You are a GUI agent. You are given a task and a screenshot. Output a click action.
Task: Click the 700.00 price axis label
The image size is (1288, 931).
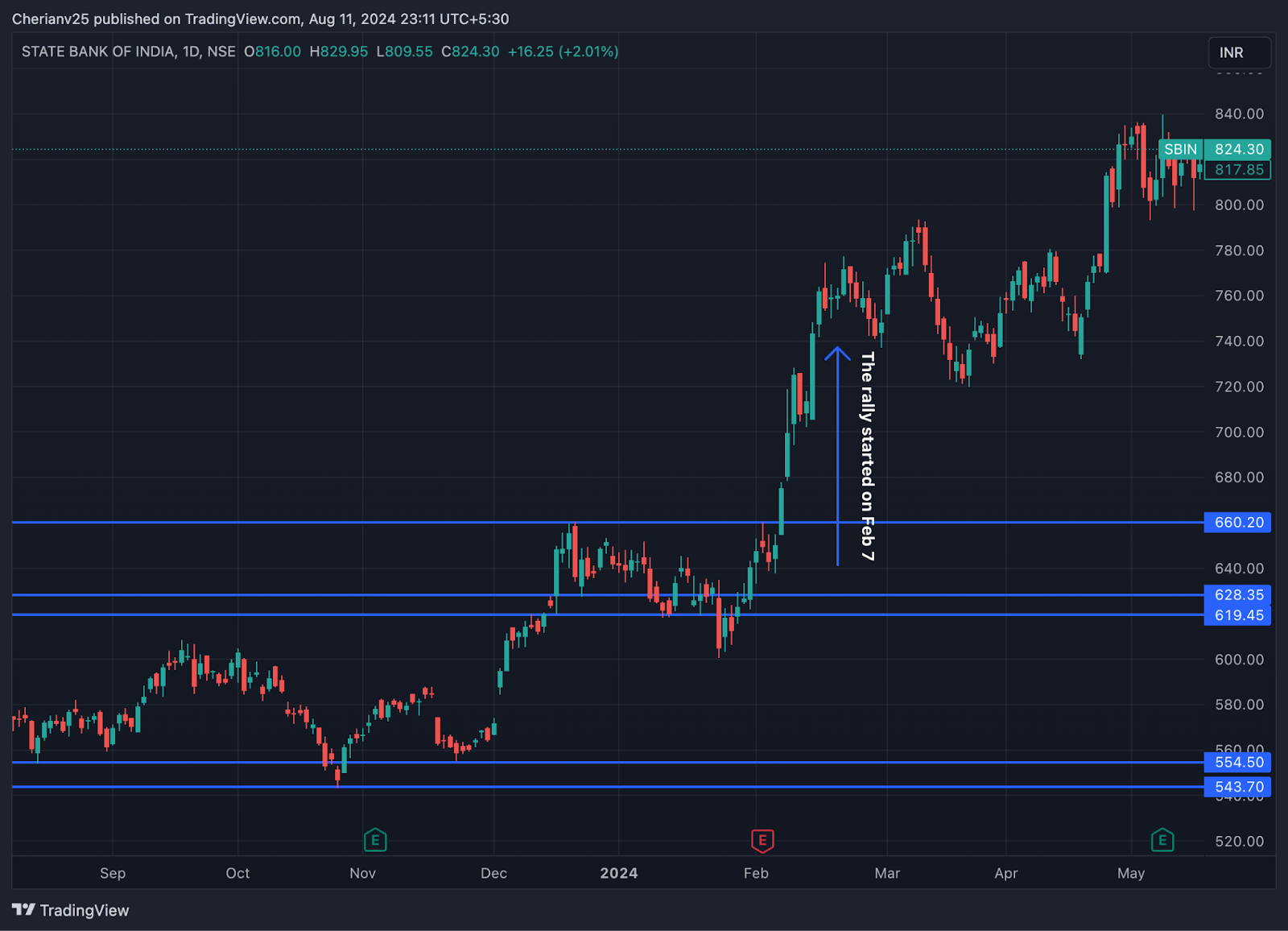[x=1239, y=432]
